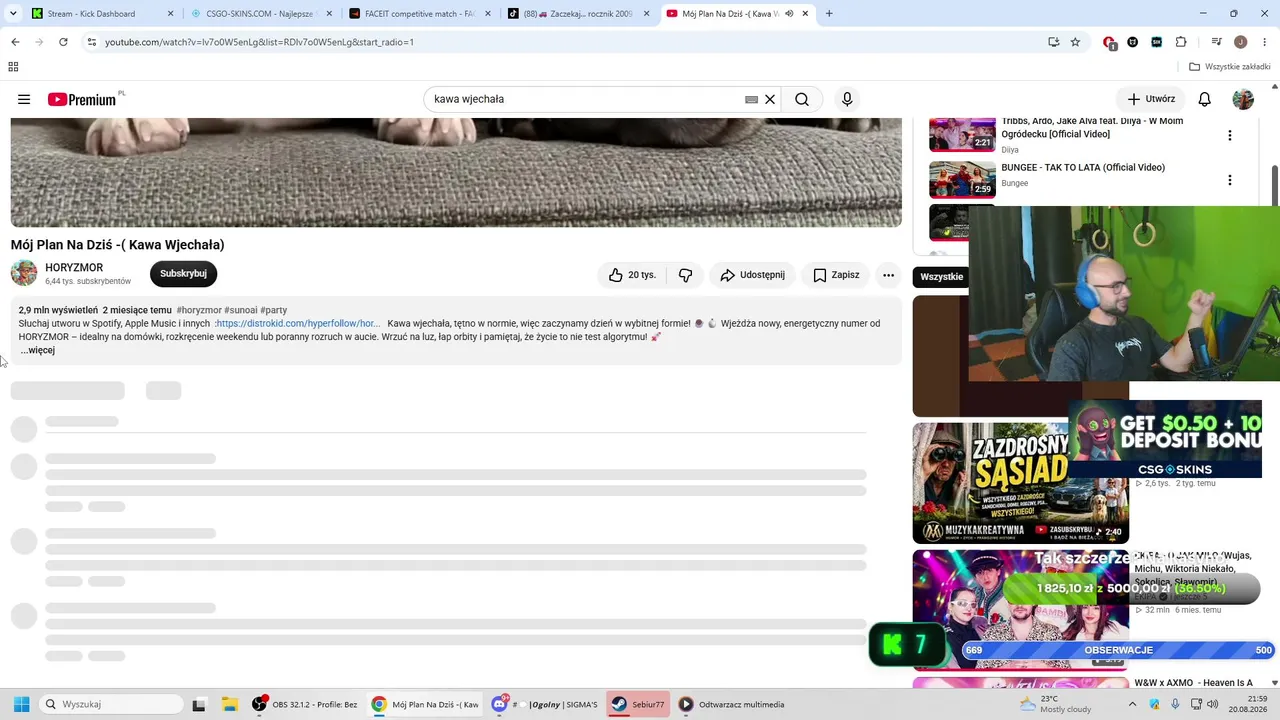Image resolution: width=1280 pixels, height=720 pixels.
Task: Open YouTube notifications bell
Action: pos(1205,99)
